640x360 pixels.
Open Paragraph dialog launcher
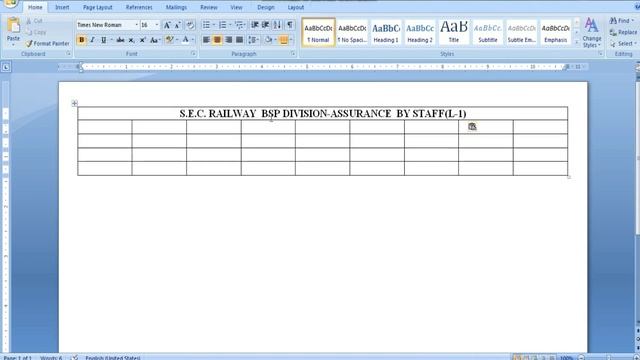tap(293, 54)
